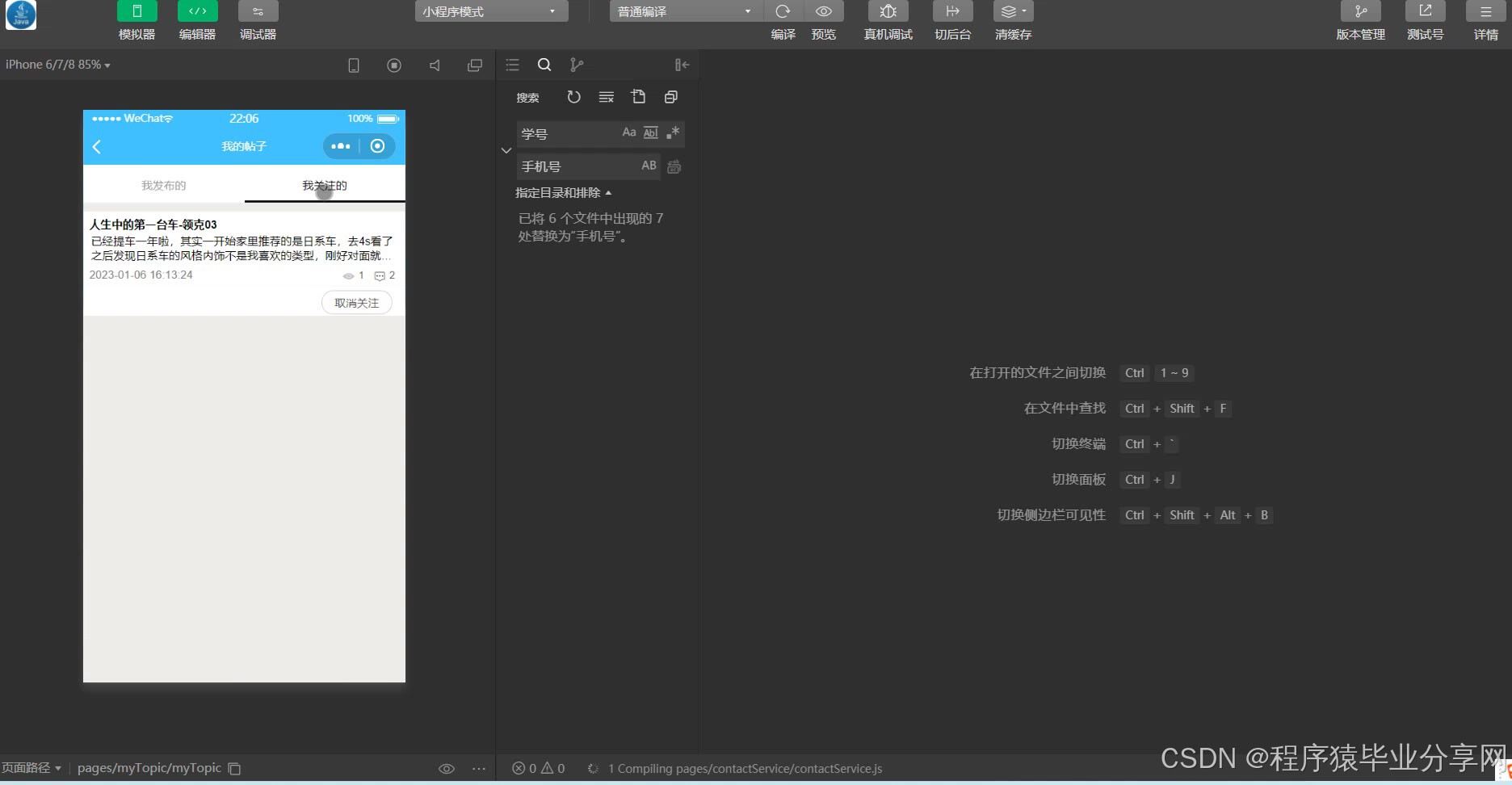Click the 搜索 panel title
This screenshot has width=1512, height=785.
click(527, 98)
